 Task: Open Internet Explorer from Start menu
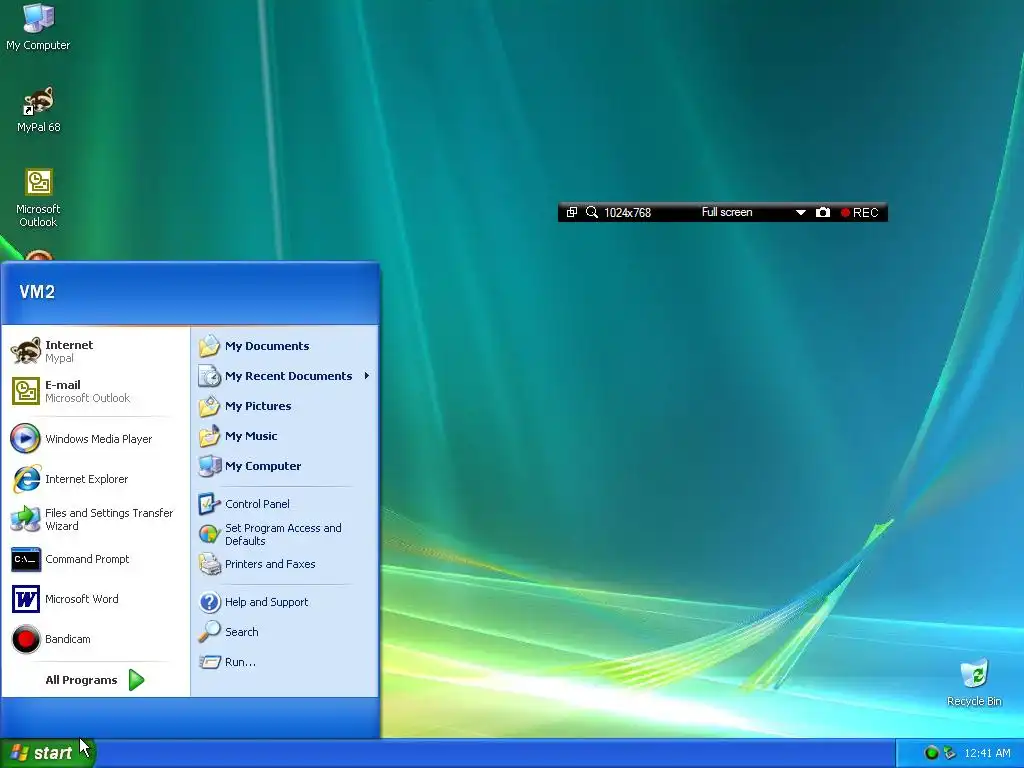95,479
